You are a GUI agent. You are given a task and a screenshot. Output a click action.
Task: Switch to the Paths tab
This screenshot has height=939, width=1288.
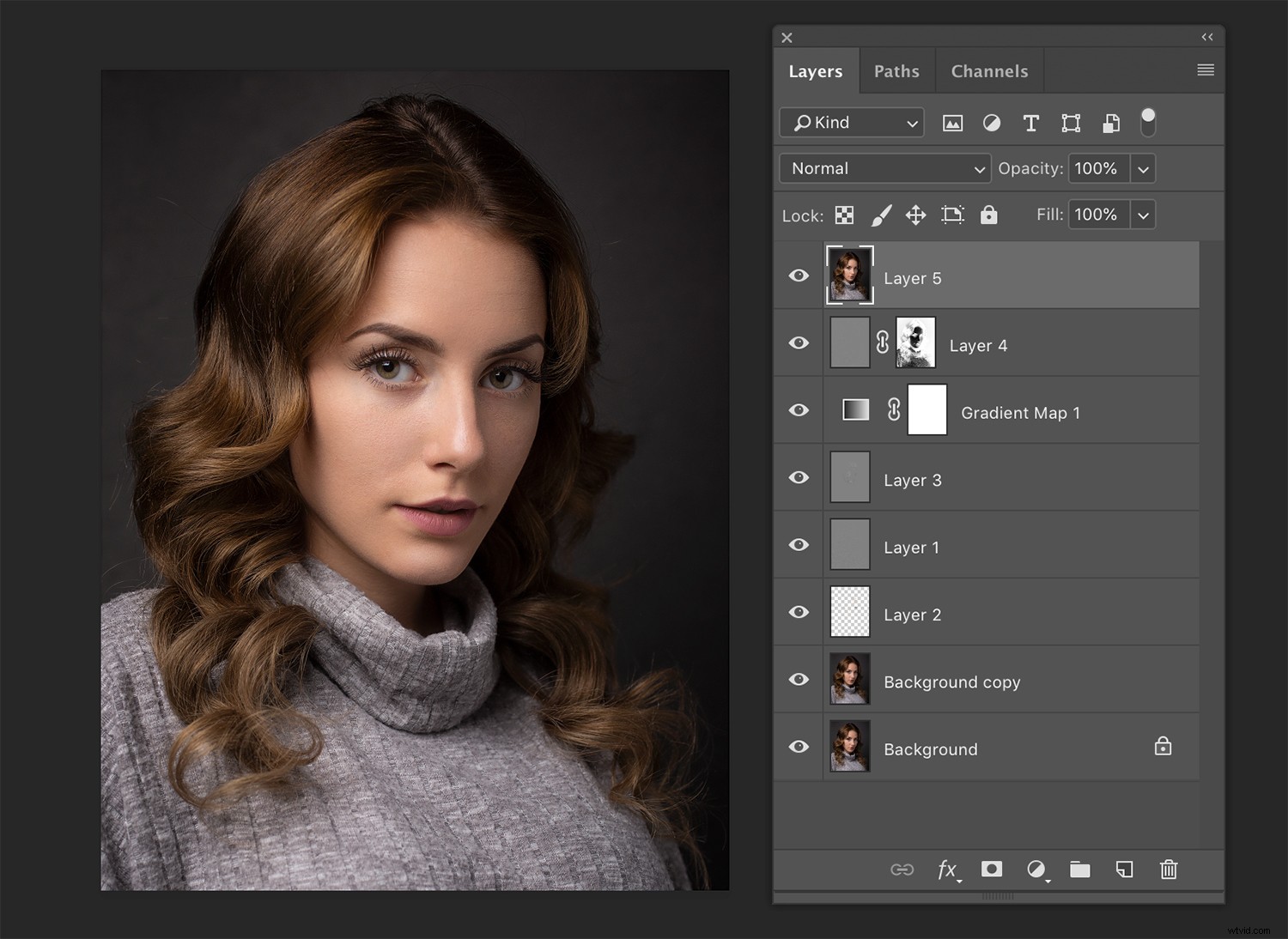tap(896, 70)
